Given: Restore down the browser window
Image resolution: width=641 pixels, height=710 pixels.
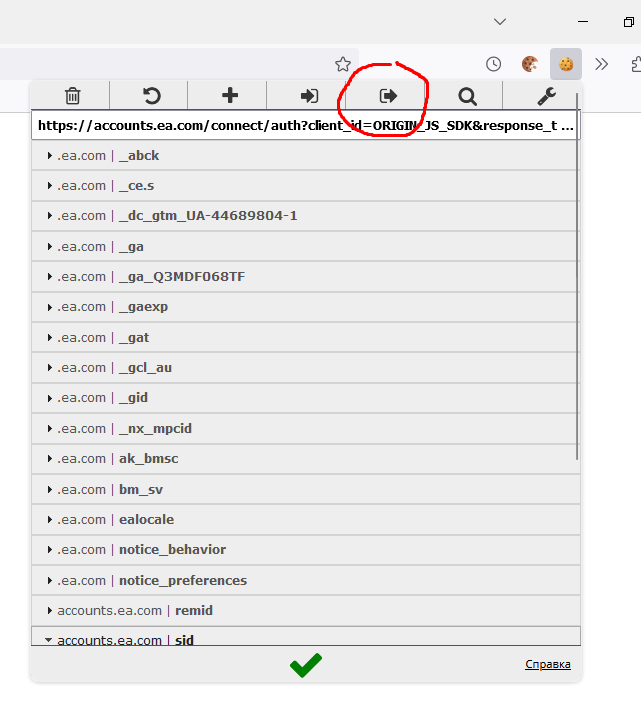Looking at the screenshot, I should coord(629,22).
